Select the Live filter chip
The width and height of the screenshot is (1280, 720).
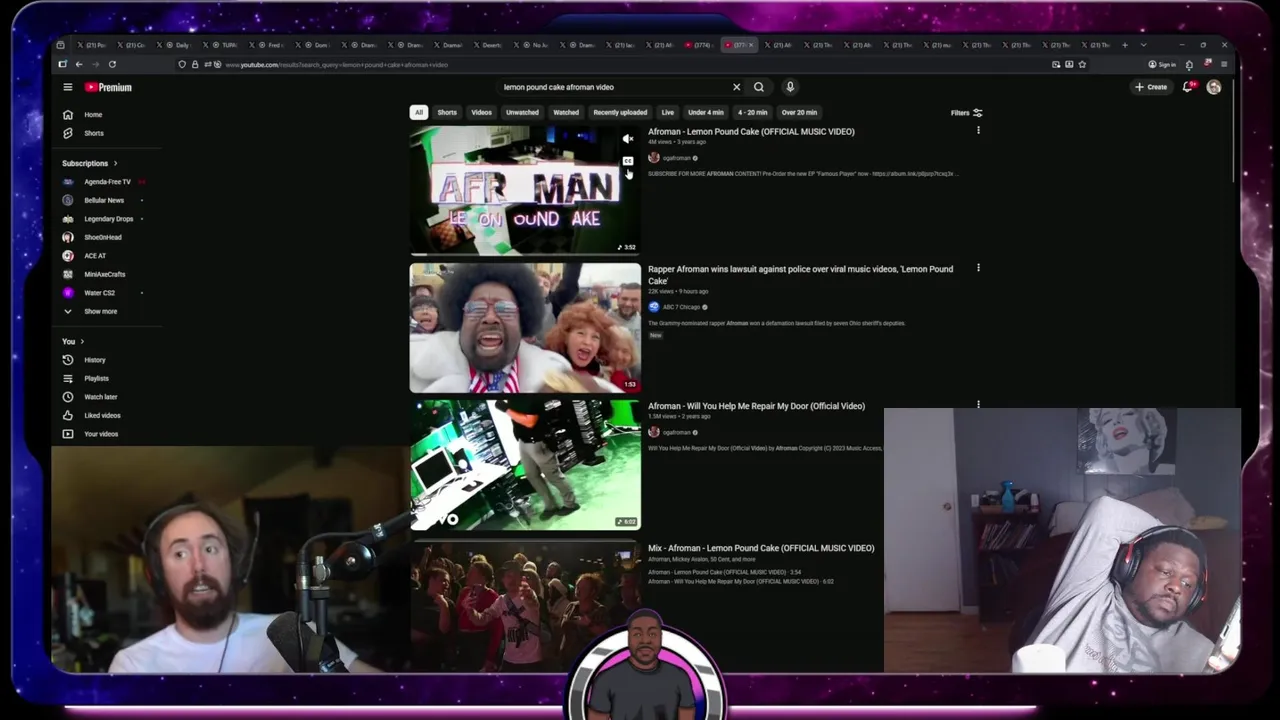(668, 112)
